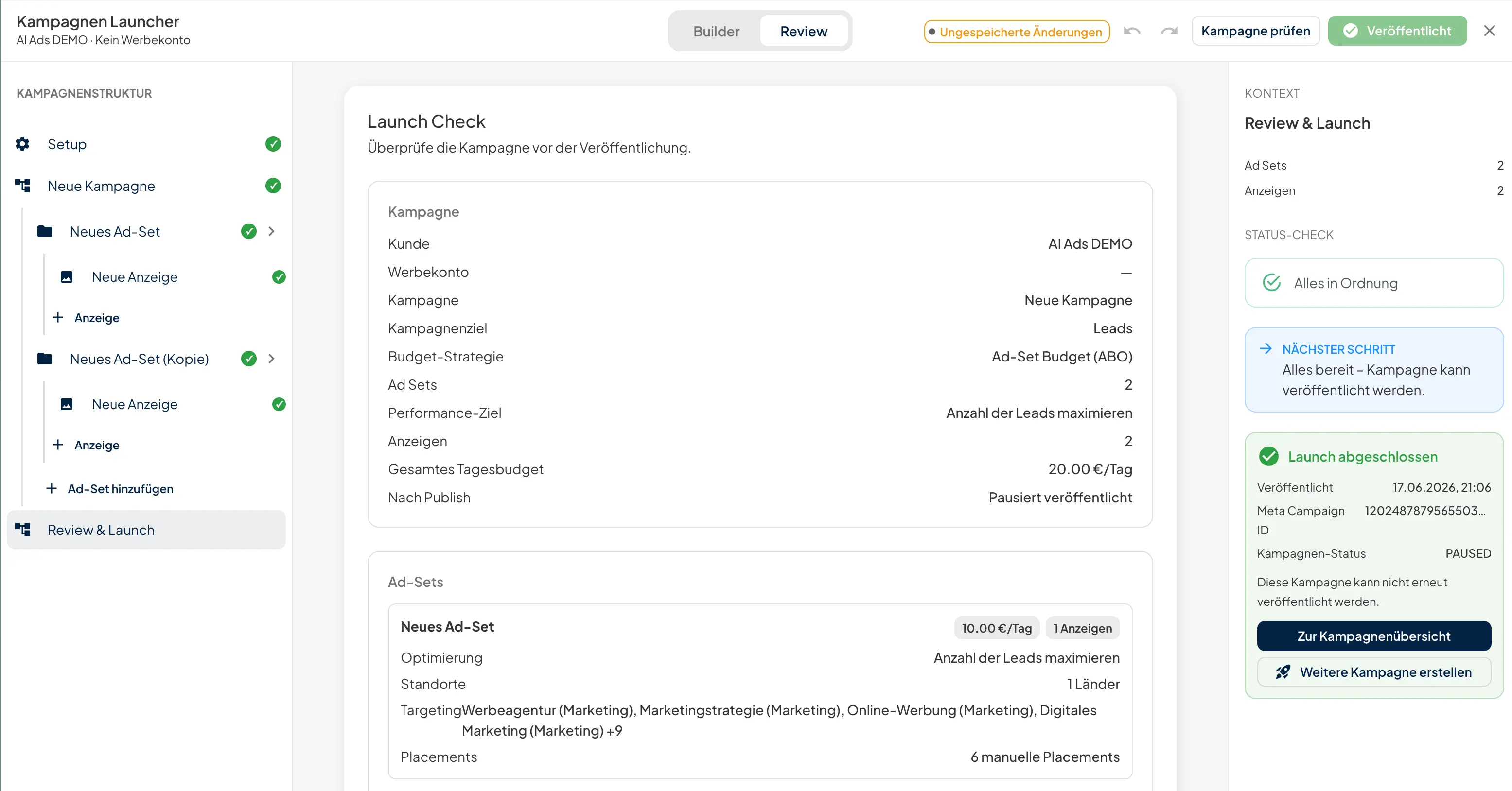Open Setup in the campaign structure
This screenshot has height=791, width=1512.
point(147,144)
